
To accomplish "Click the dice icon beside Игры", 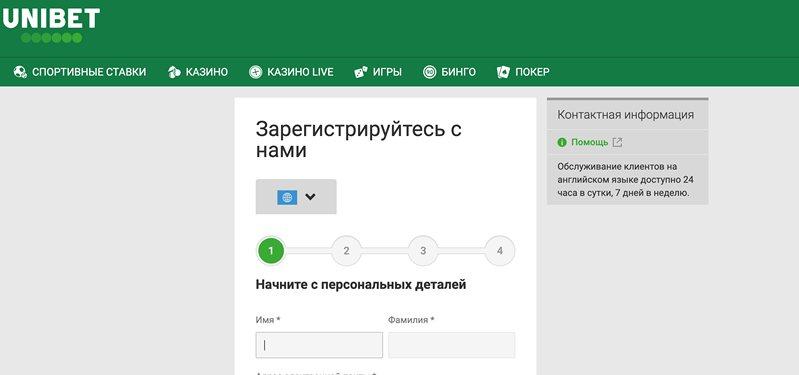I will tap(361, 72).
